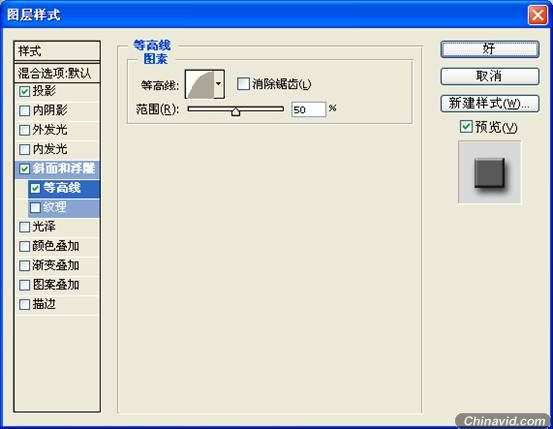Enable the 外发光 outer glow checkbox
The height and width of the screenshot is (429, 553).
pos(24,130)
